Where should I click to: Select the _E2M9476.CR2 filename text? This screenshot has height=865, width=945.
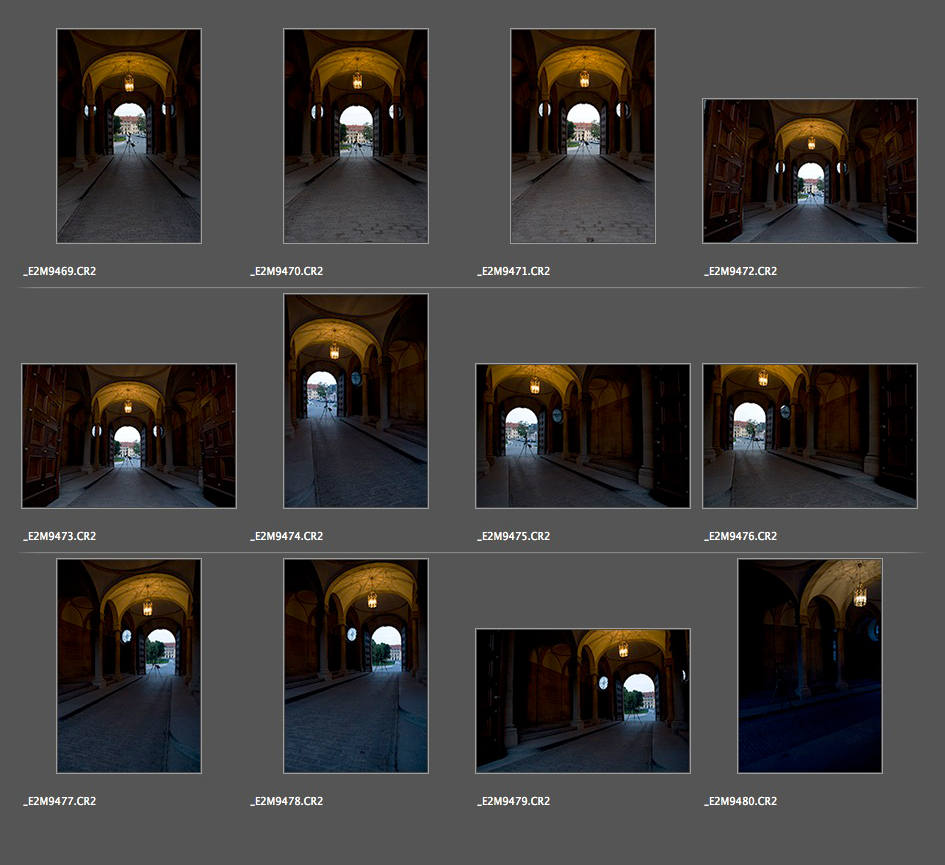pyautogui.click(x=741, y=536)
